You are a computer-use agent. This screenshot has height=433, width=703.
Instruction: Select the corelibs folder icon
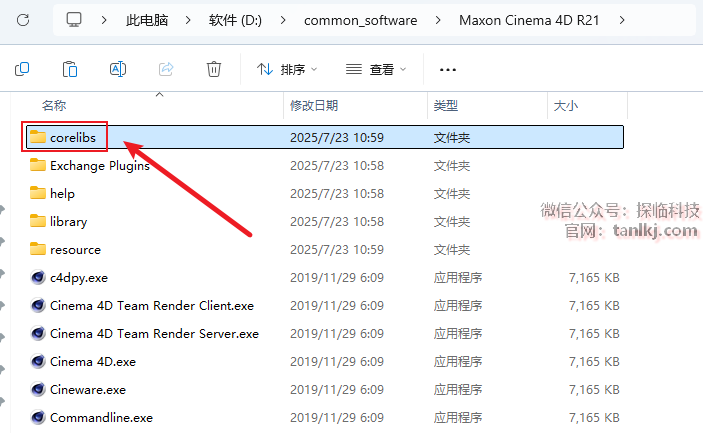click(38, 137)
